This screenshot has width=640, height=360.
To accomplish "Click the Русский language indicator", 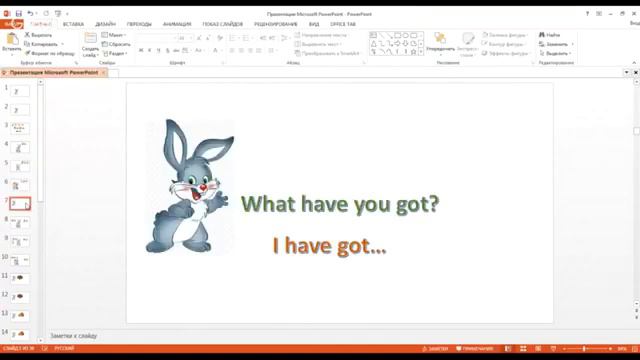I will pos(64,349).
